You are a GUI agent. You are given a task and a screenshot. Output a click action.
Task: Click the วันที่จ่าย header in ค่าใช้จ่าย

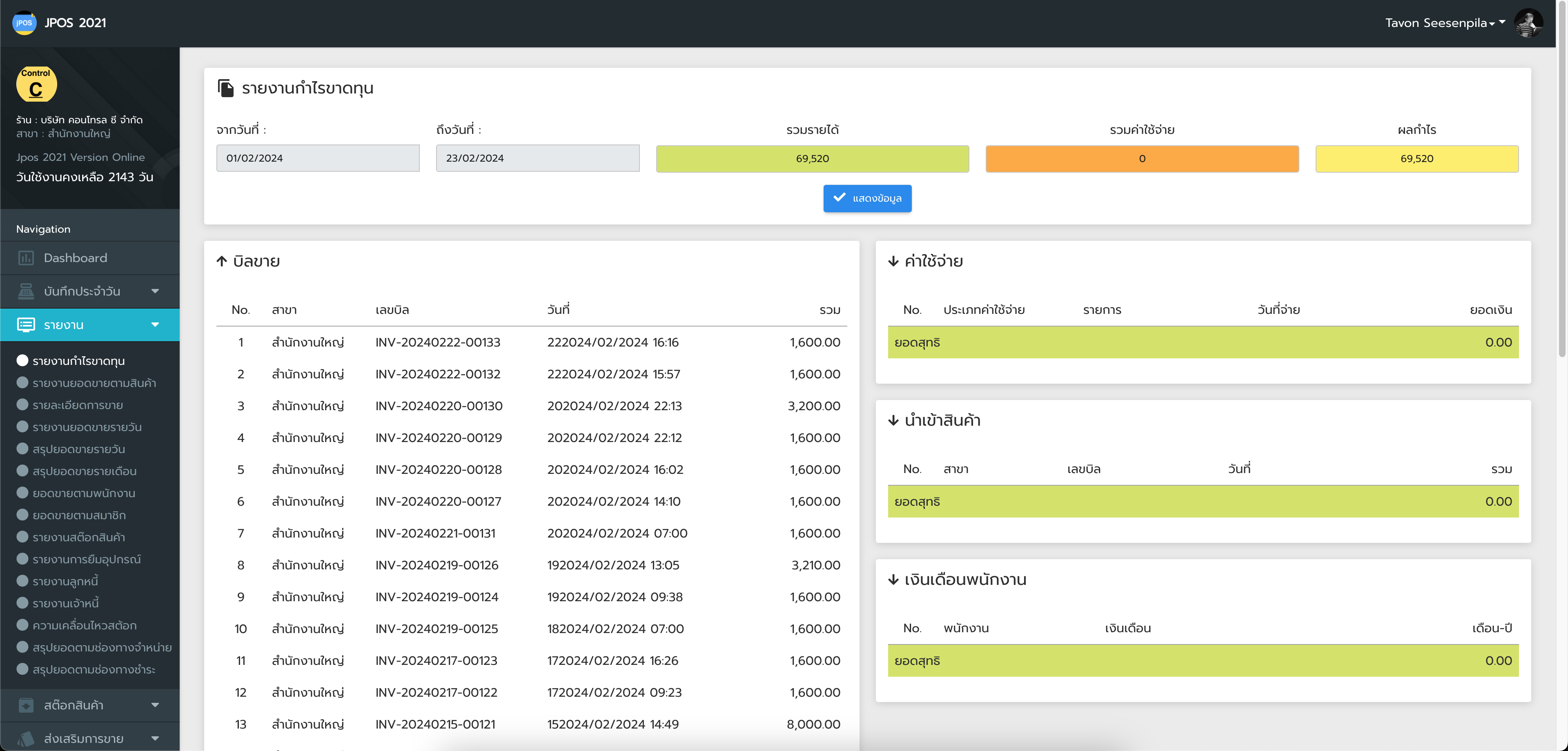[x=1278, y=310]
